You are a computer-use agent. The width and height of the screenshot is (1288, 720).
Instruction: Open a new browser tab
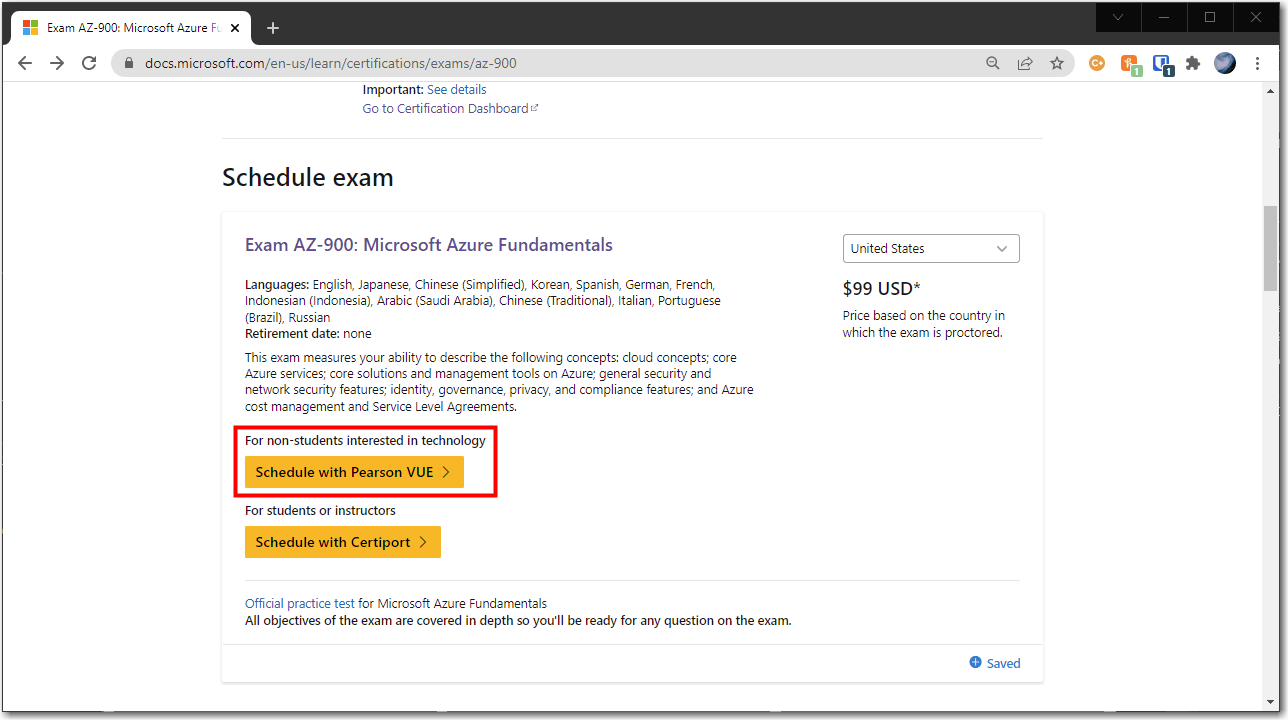pyautogui.click(x=273, y=28)
